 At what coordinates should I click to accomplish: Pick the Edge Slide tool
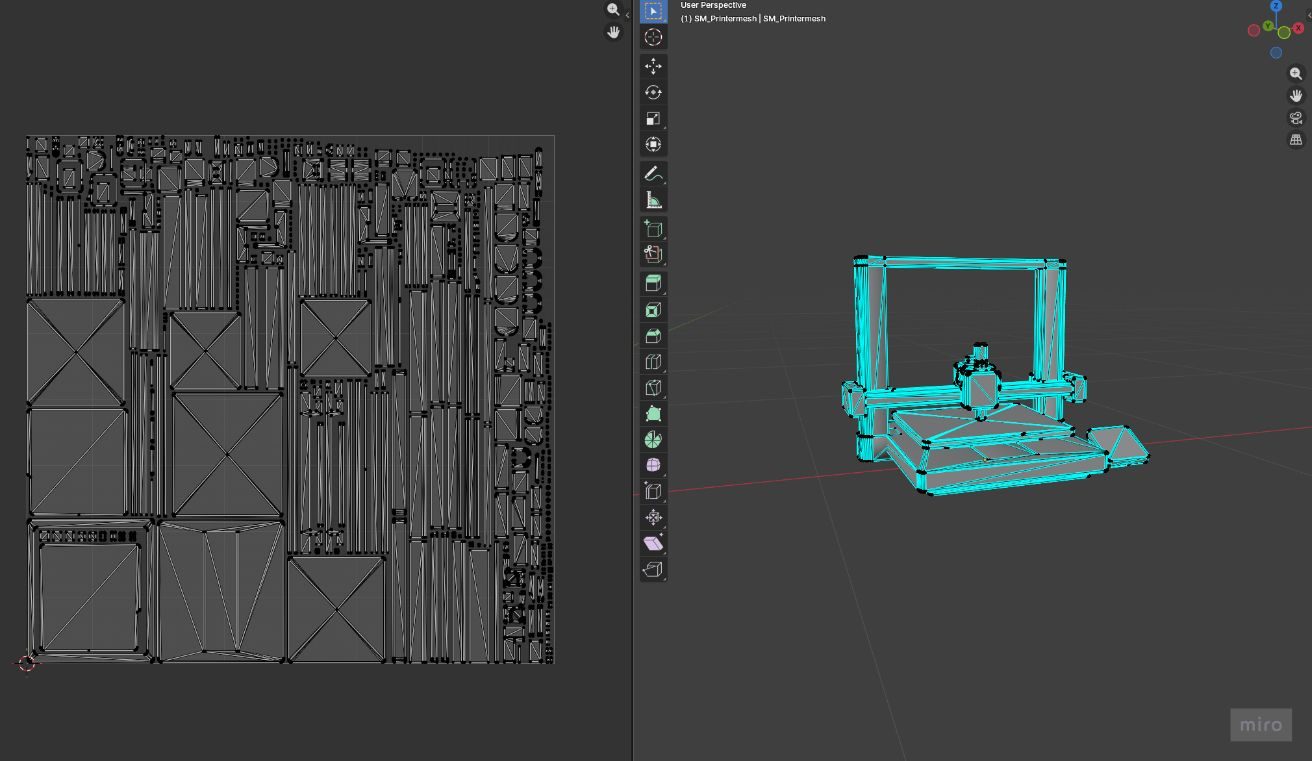(653, 492)
